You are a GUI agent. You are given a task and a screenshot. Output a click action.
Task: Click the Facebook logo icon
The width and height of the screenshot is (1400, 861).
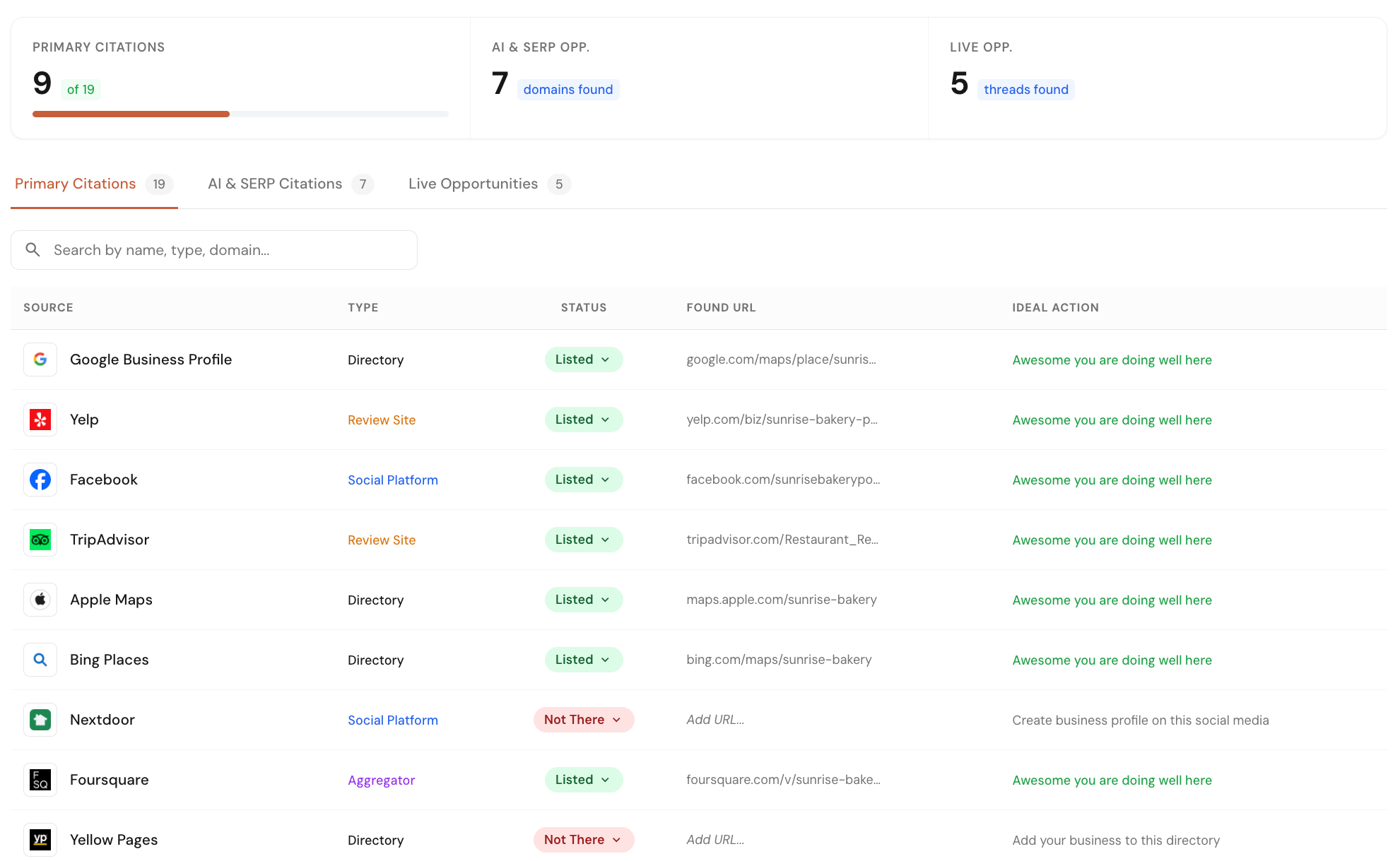coord(40,480)
